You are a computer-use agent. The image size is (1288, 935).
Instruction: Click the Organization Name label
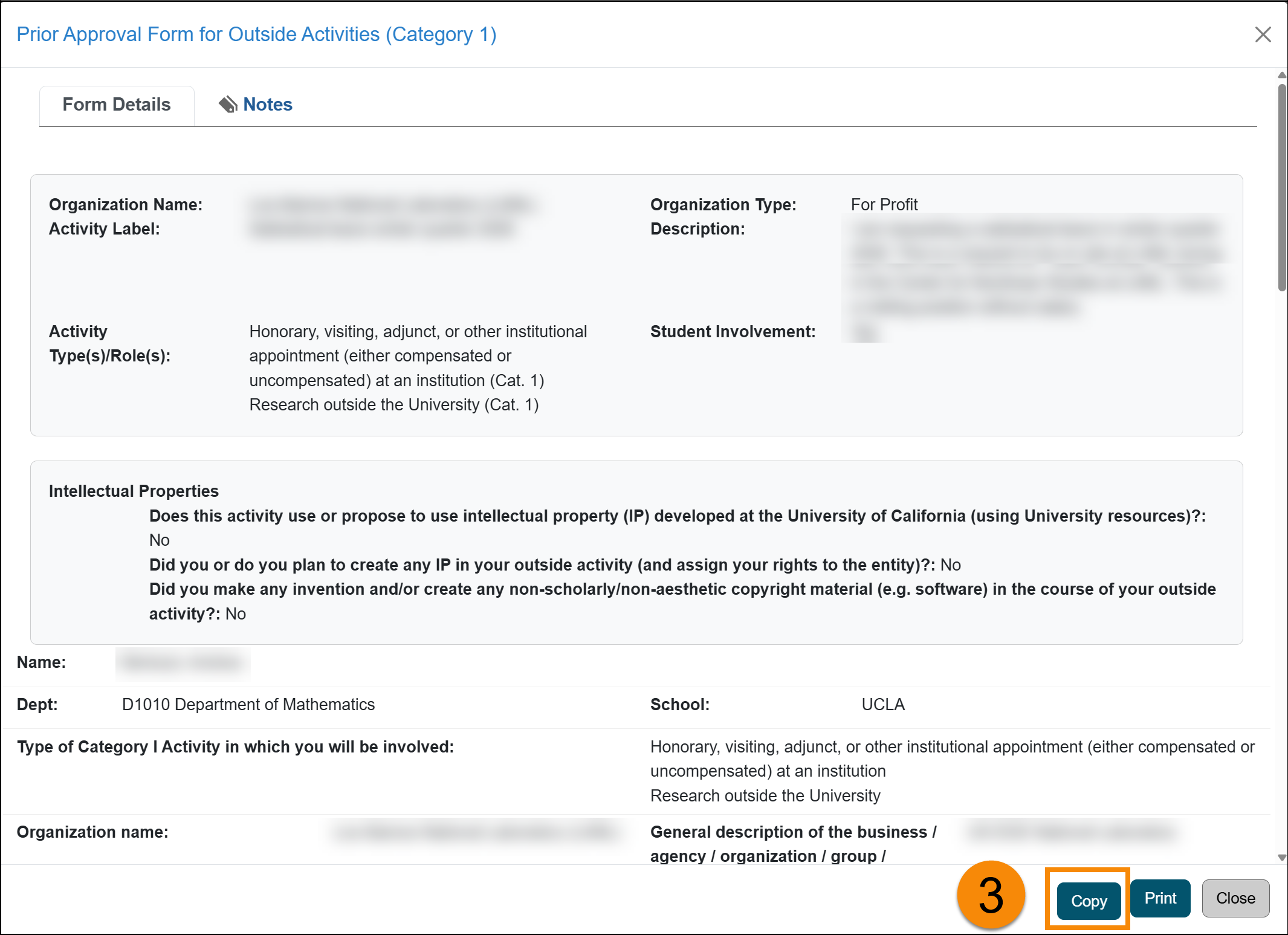(x=126, y=205)
